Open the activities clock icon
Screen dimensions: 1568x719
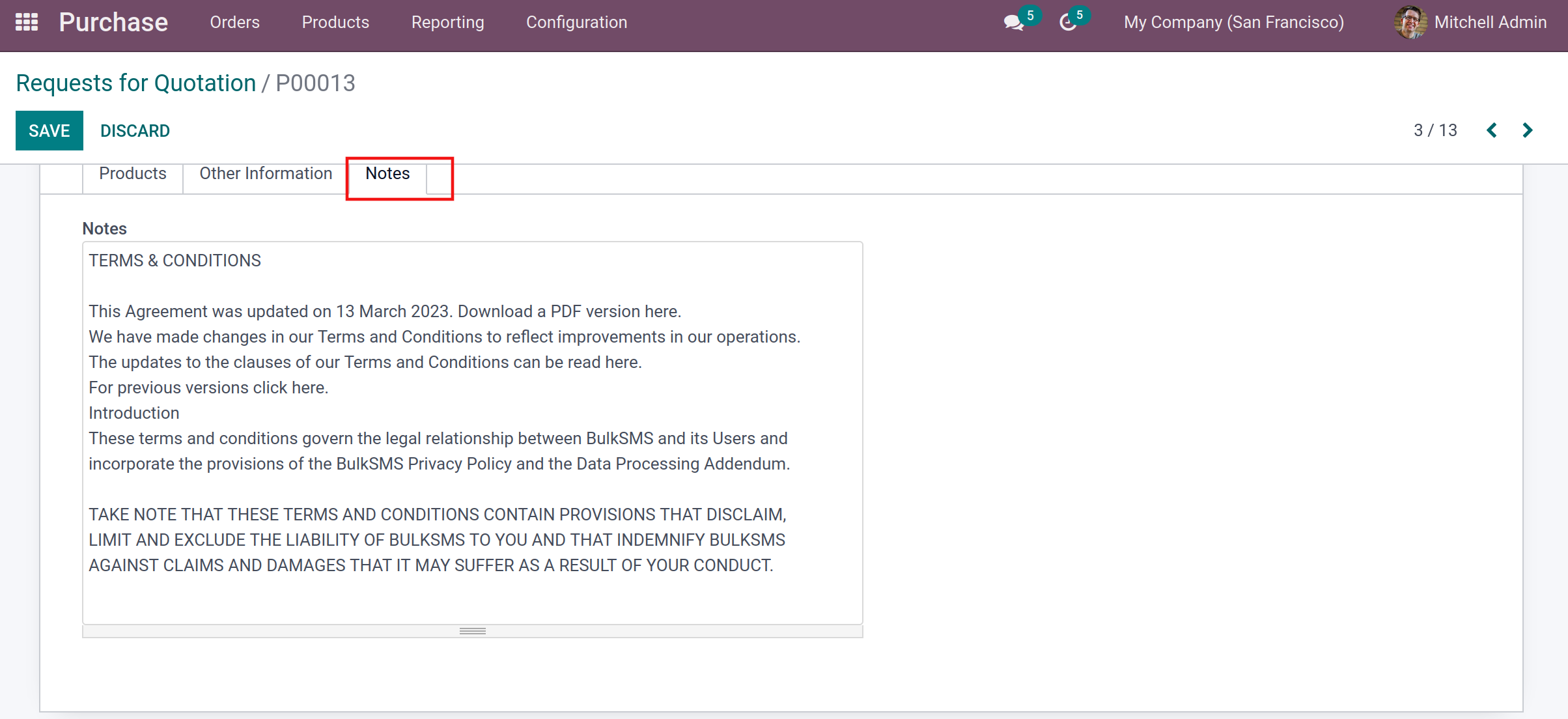[x=1067, y=23]
